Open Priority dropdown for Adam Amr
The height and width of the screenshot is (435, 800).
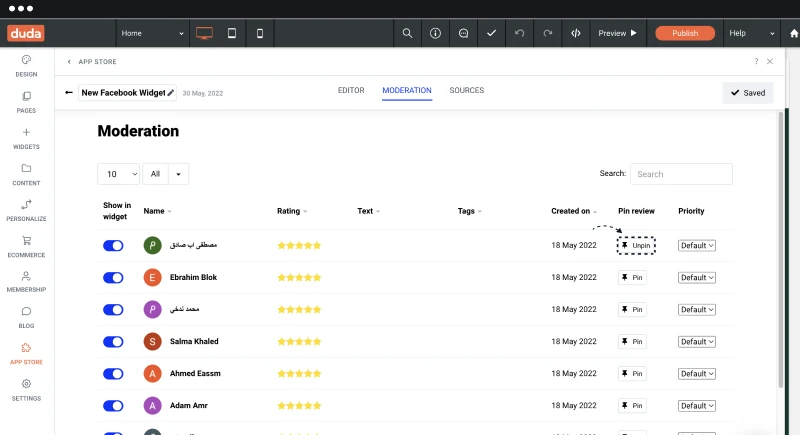(x=696, y=406)
